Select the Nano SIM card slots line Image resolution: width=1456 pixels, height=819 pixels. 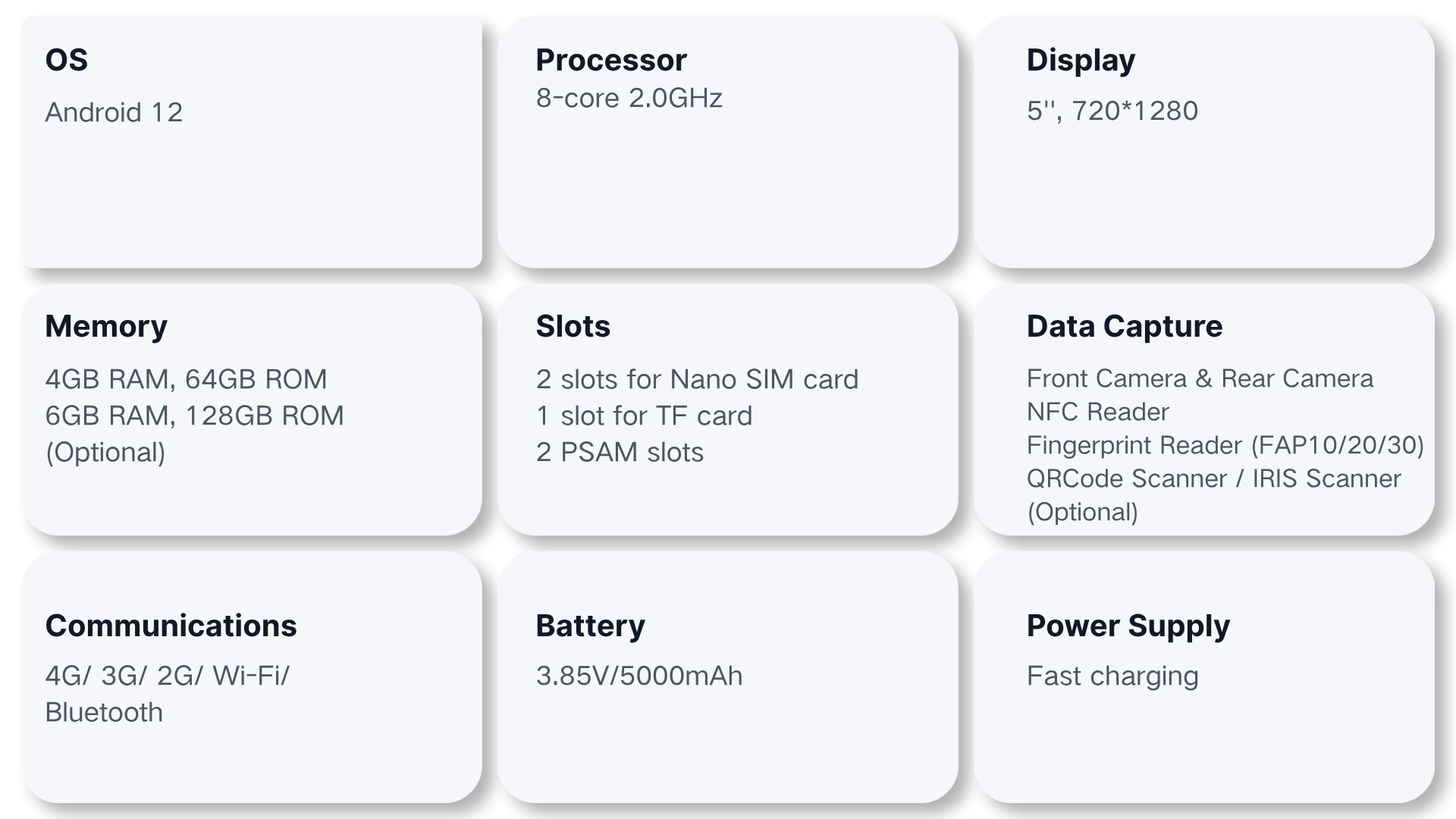697,379
